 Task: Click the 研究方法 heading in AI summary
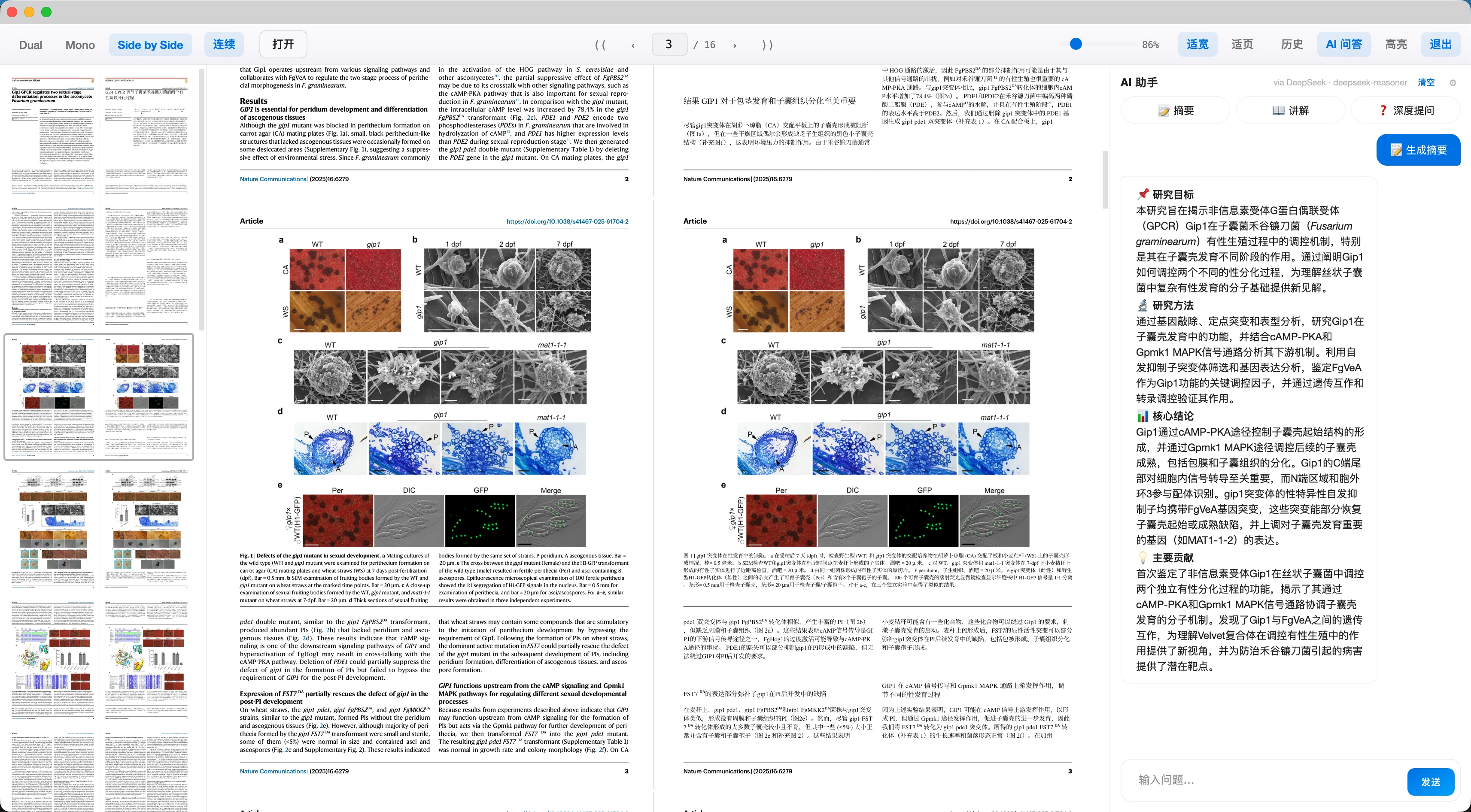pos(1173,305)
